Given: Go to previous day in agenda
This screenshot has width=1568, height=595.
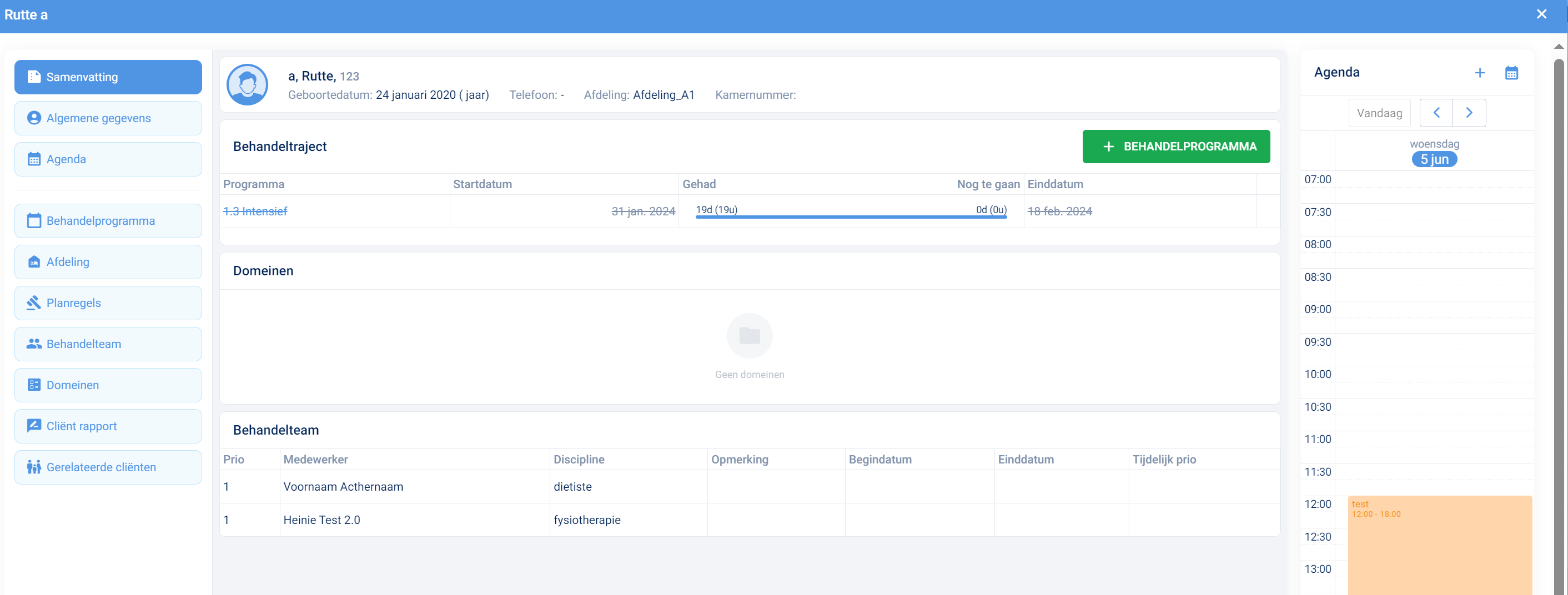Looking at the screenshot, I should tap(1436, 113).
